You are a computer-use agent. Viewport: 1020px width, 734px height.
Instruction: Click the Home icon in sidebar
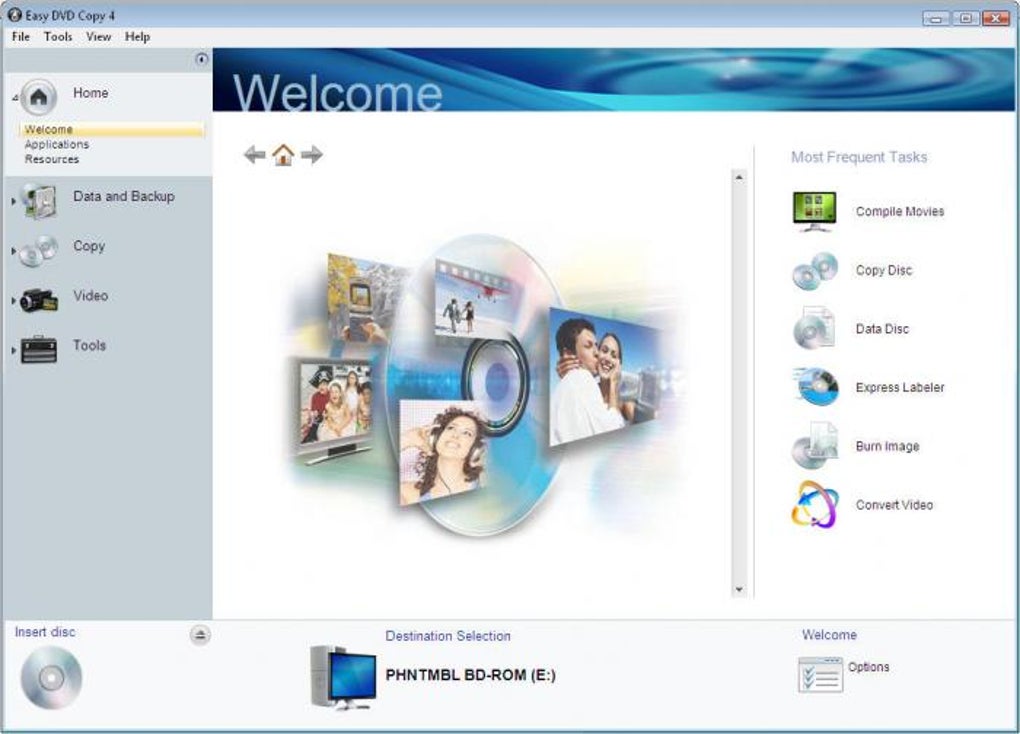(38, 97)
